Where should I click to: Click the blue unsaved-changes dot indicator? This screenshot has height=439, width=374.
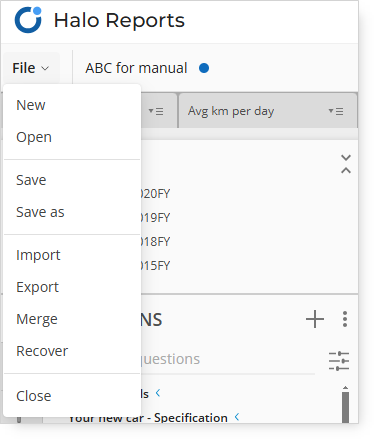[204, 68]
